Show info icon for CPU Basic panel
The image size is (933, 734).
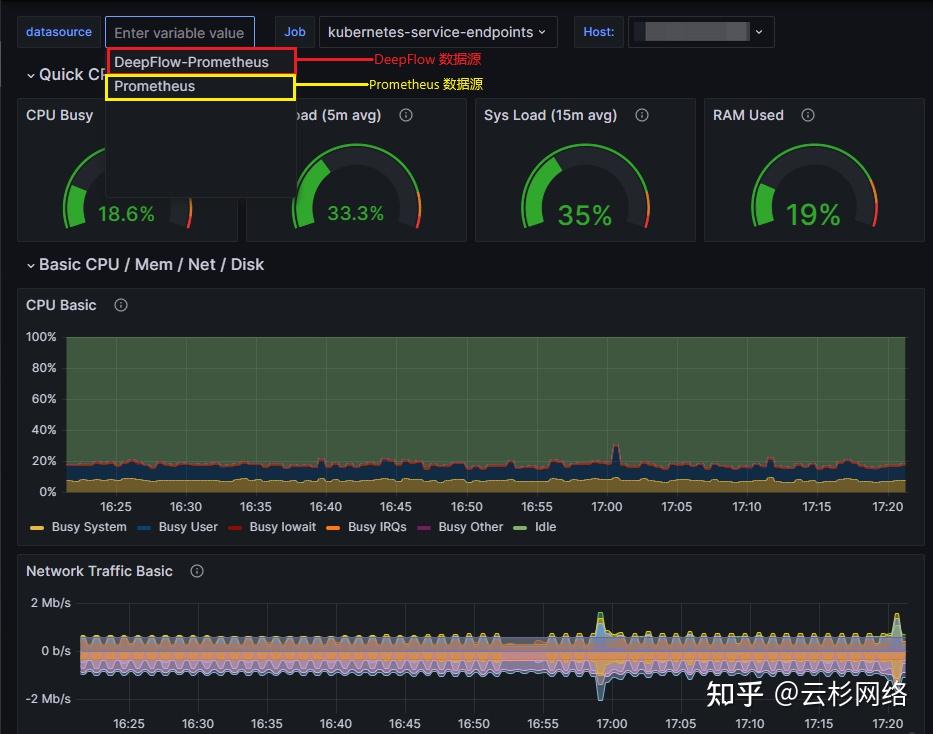point(121,305)
